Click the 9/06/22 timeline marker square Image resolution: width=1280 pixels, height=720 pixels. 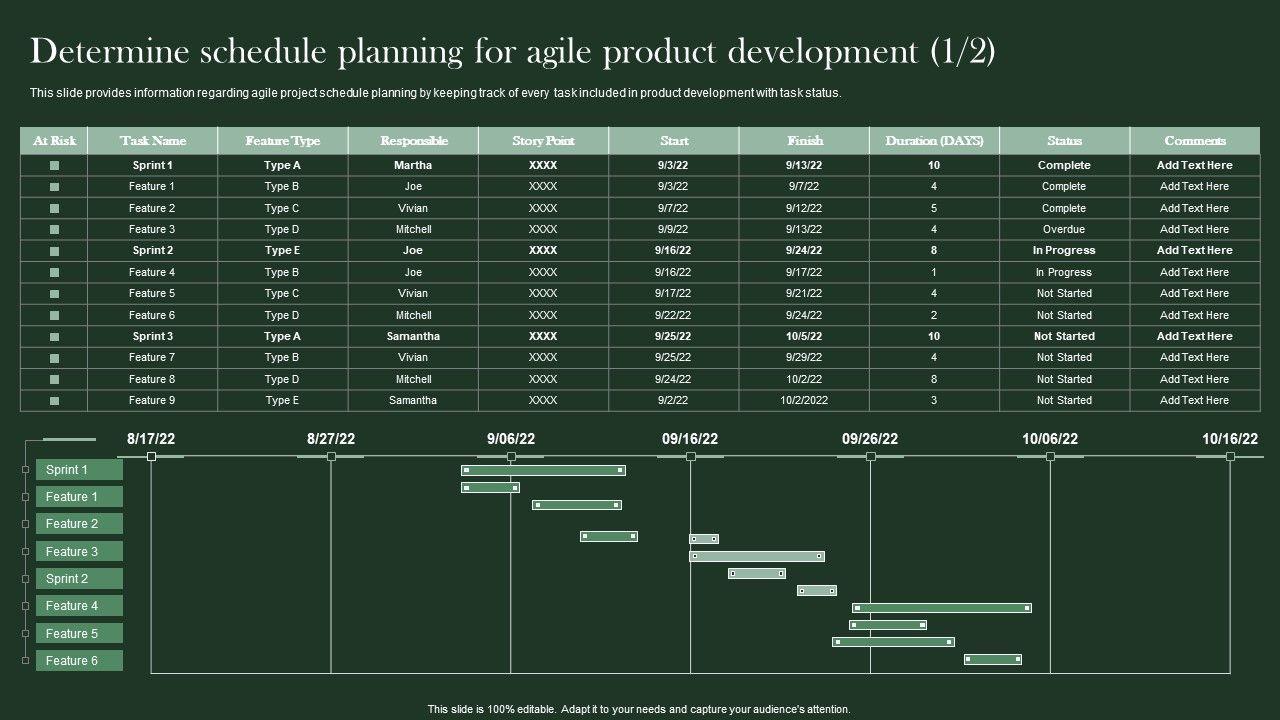point(511,456)
